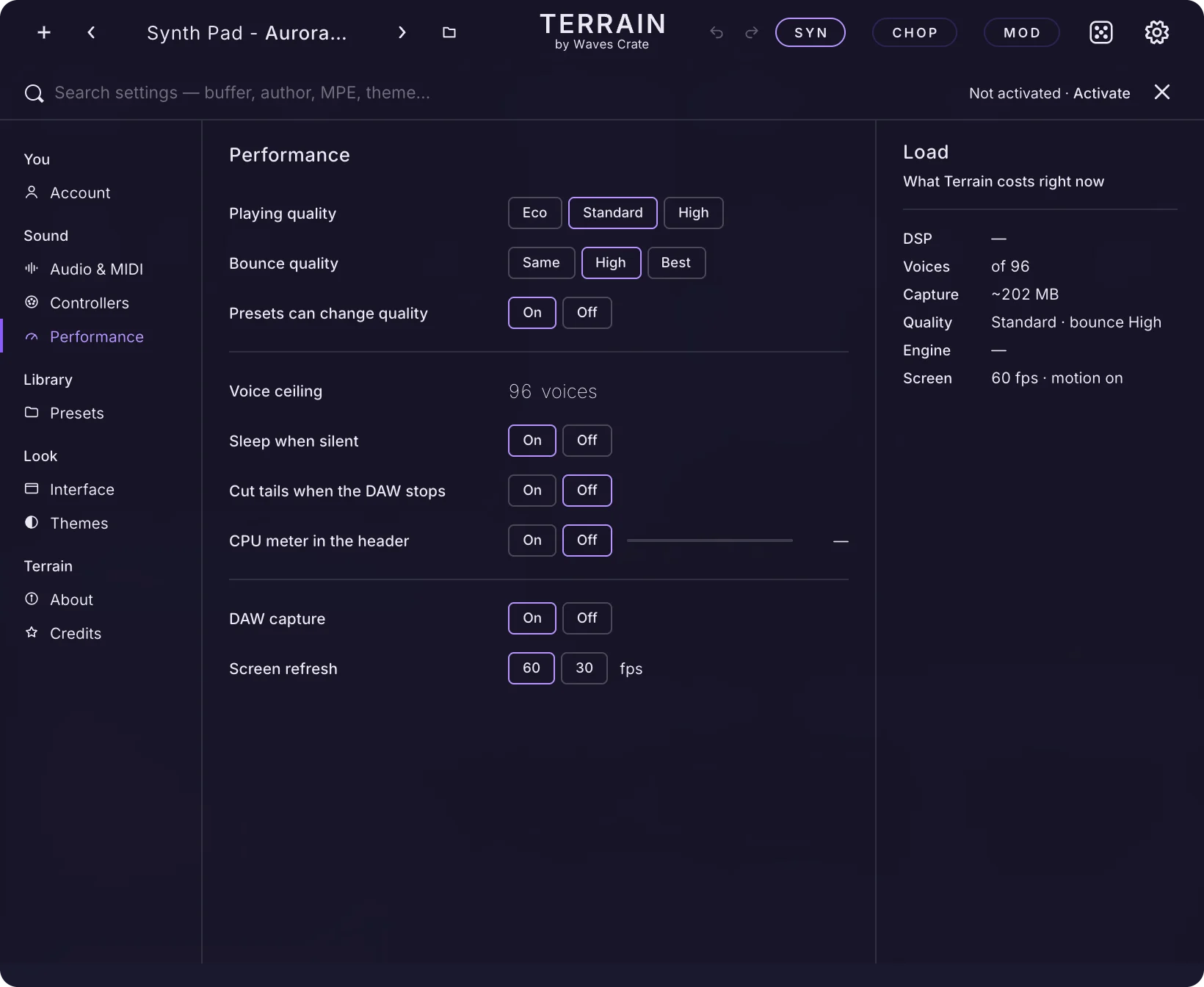1204x987 pixels.
Task: Switch to the SYN tab
Action: [810, 32]
